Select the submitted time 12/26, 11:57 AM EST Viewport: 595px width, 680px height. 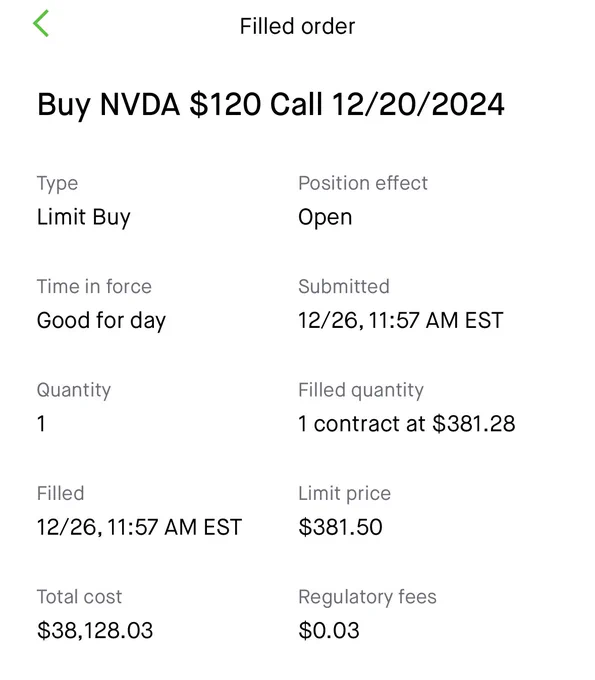pos(401,321)
